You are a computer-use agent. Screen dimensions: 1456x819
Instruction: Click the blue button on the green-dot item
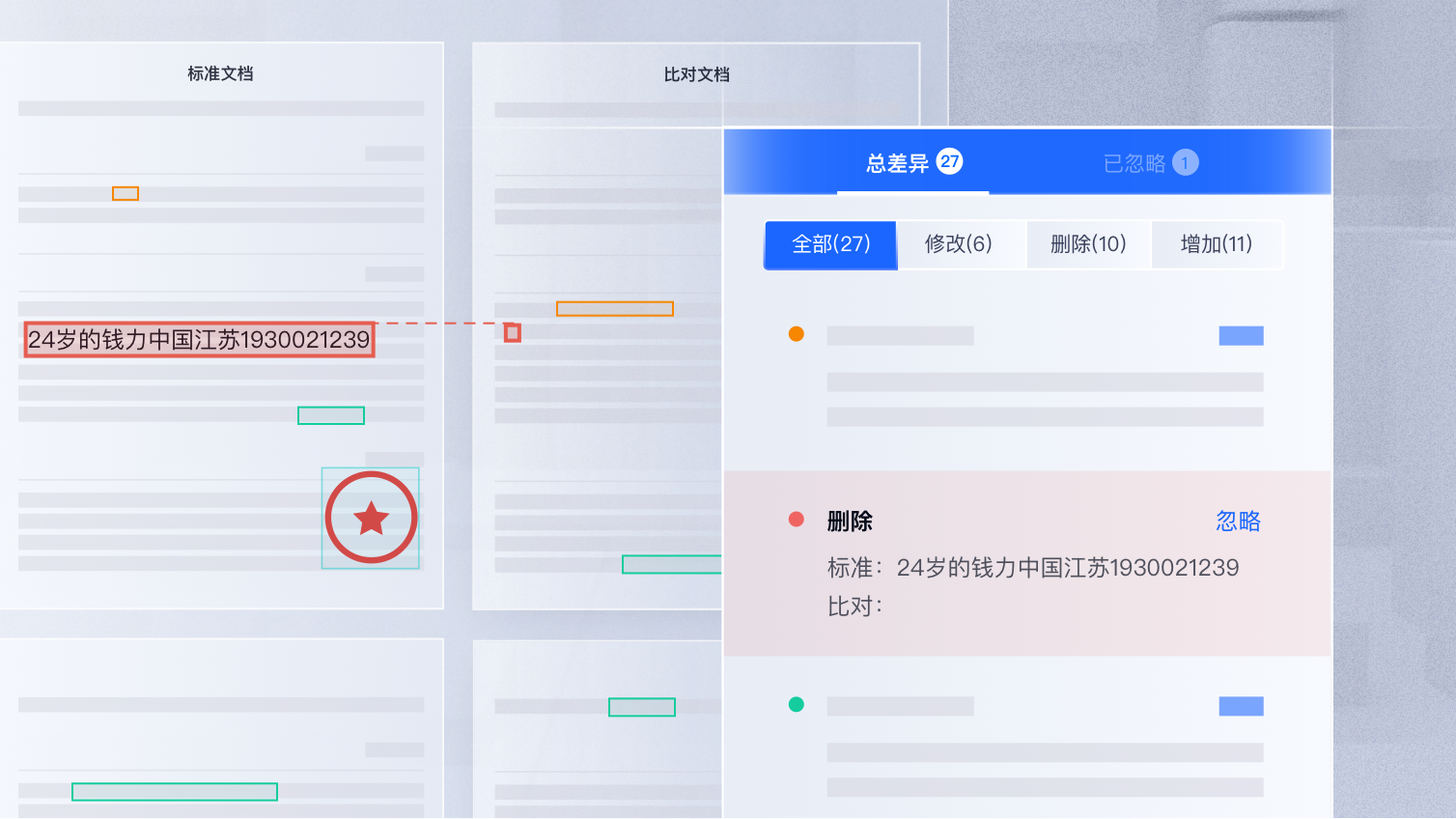[1242, 707]
